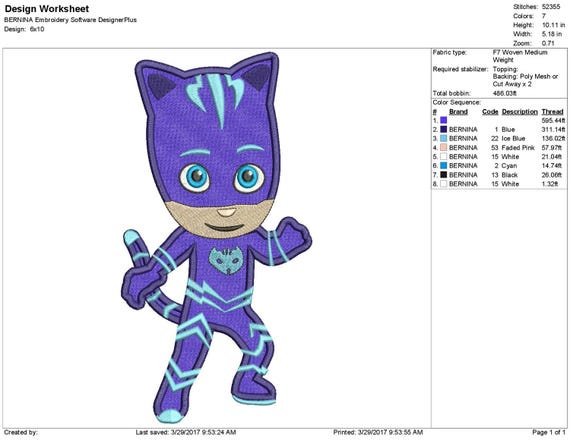Click the Code column header
The height and width of the screenshot is (440, 570).
490,112
